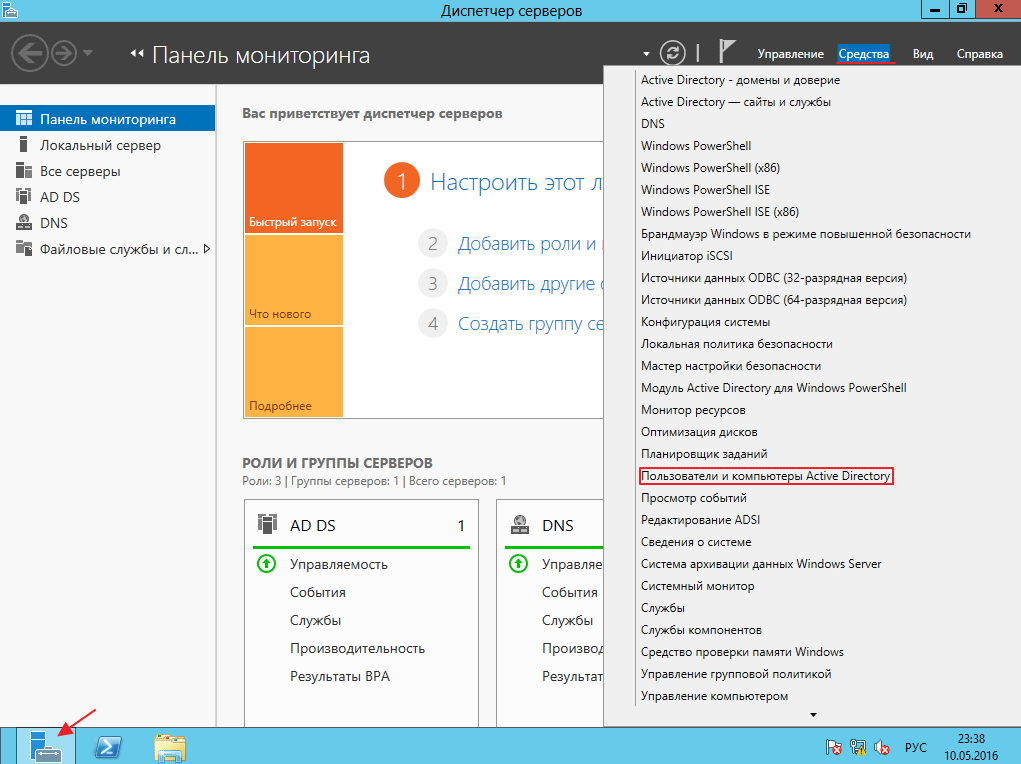Click the Быстрый запуск orange tile

(293, 188)
